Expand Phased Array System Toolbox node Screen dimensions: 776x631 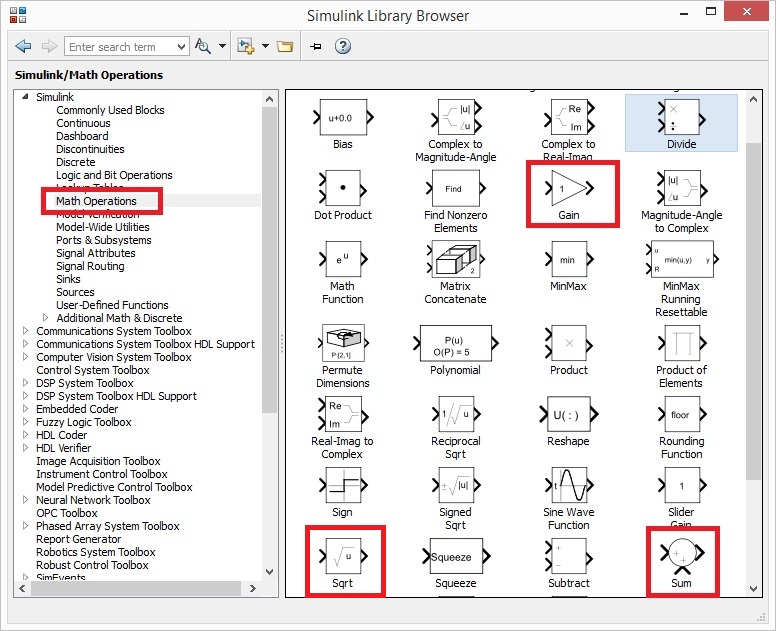(x=25, y=525)
